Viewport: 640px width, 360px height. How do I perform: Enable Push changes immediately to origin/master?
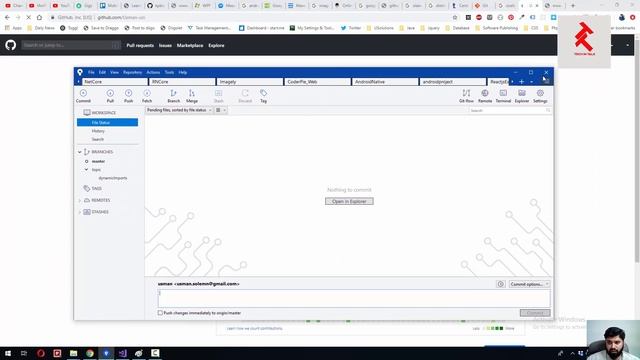coord(160,313)
